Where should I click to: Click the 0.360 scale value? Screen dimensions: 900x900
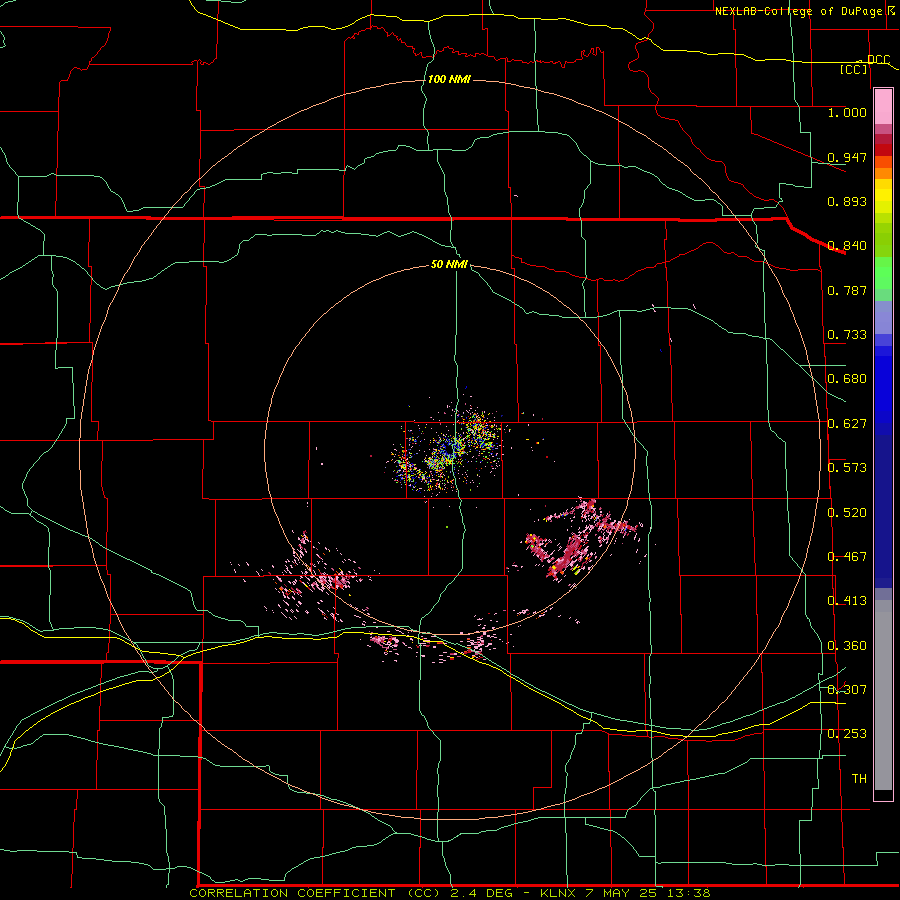pyautogui.click(x=847, y=646)
